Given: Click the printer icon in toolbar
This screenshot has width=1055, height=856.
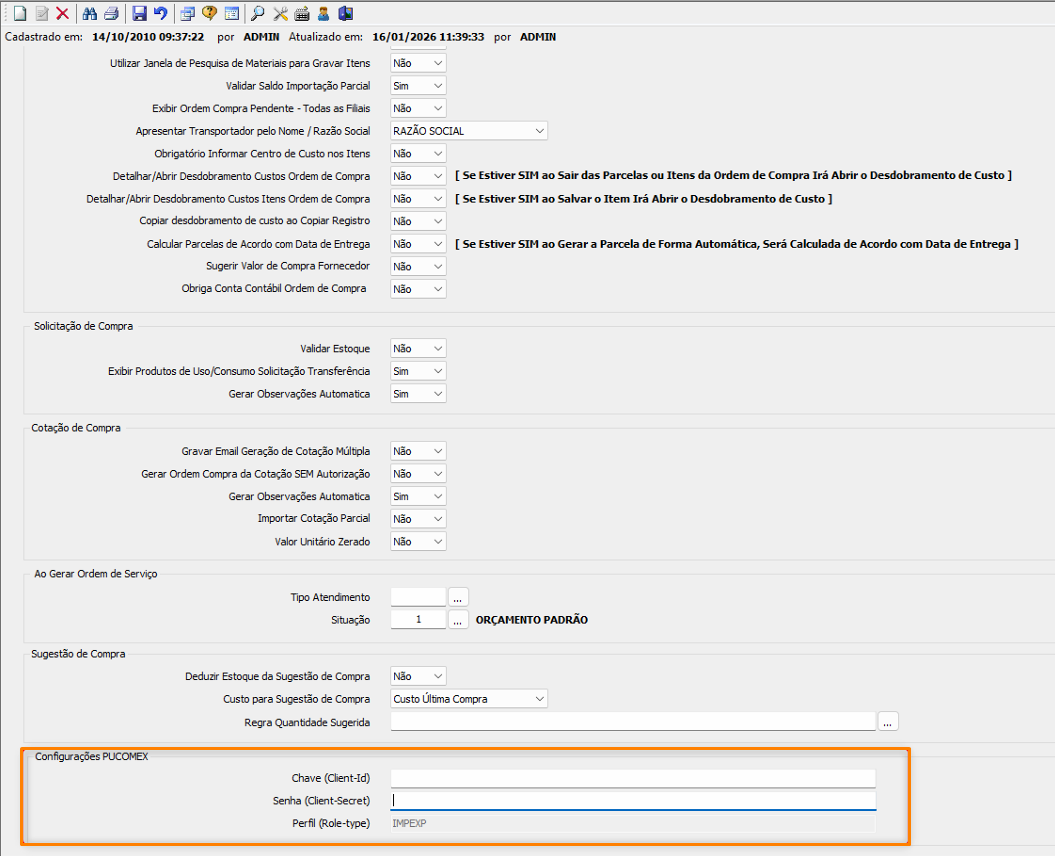Looking at the screenshot, I should tap(111, 14).
